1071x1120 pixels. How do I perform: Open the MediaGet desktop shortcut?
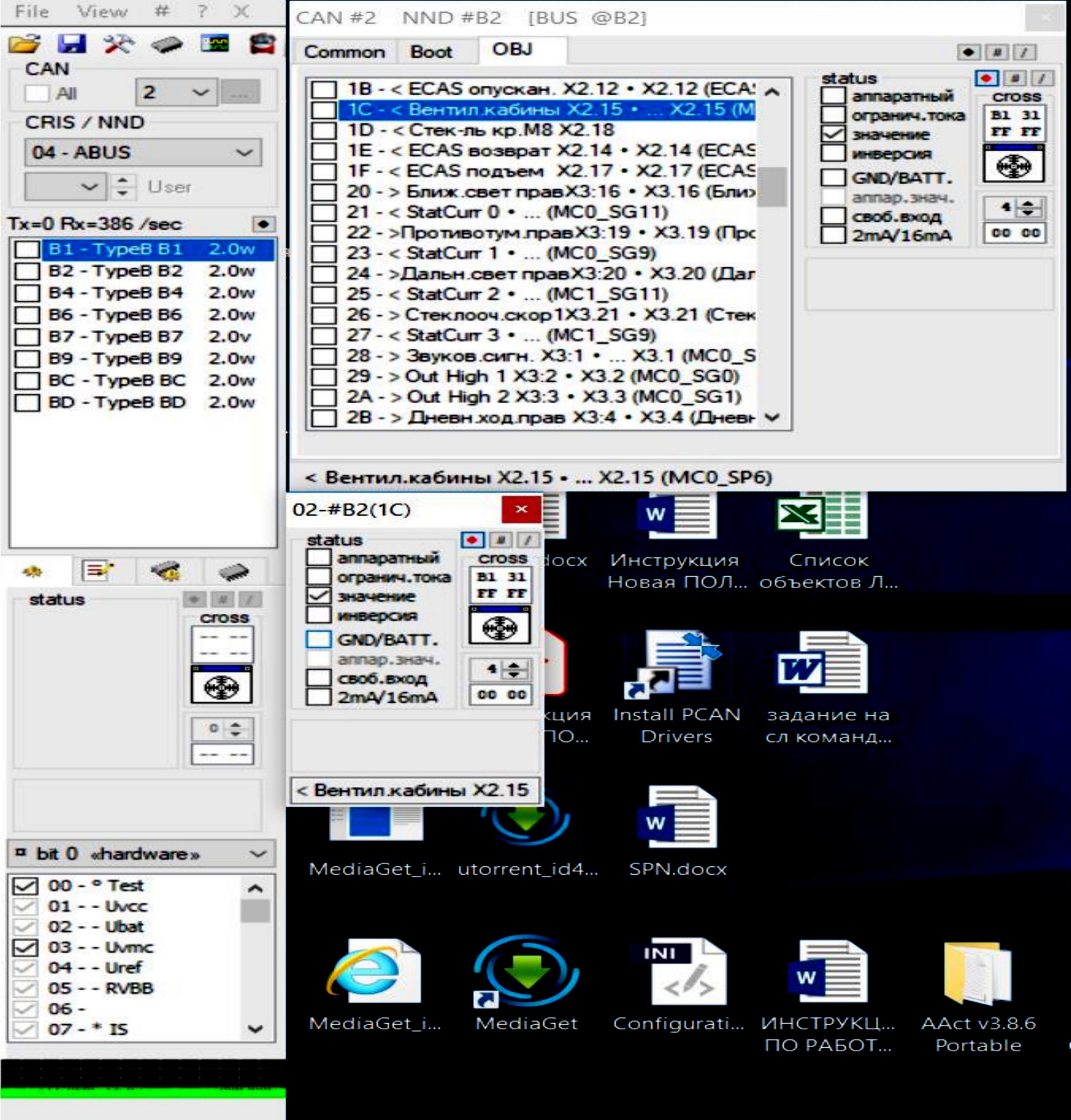point(527,984)
